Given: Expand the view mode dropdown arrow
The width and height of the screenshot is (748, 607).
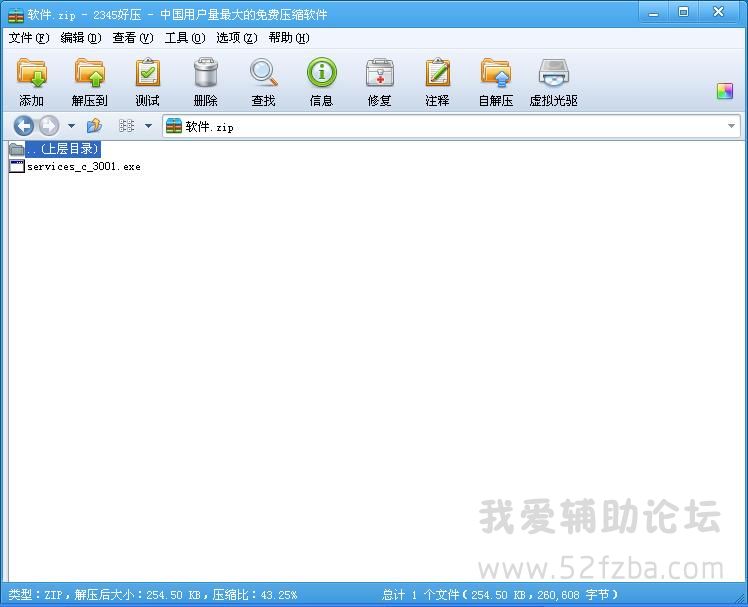Looking at the screenshot, I should click(x=148, y=126).
